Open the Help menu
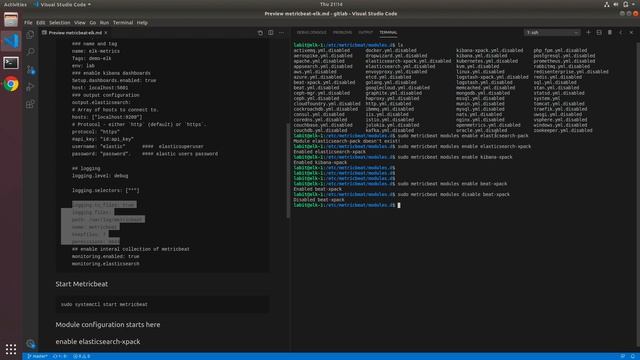 pos(142,22)
